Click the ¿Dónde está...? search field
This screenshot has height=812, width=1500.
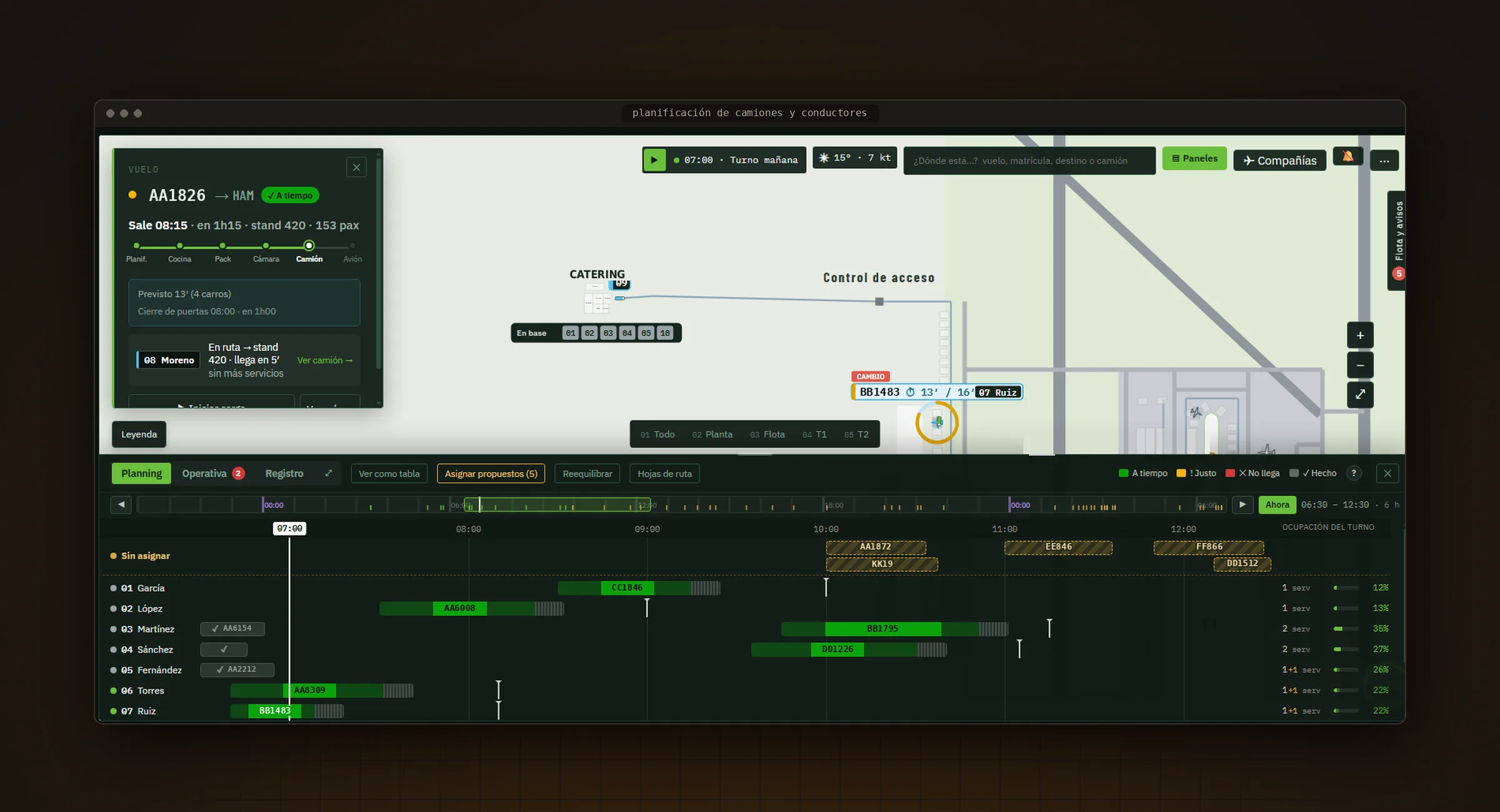(x=1029, y=161)
